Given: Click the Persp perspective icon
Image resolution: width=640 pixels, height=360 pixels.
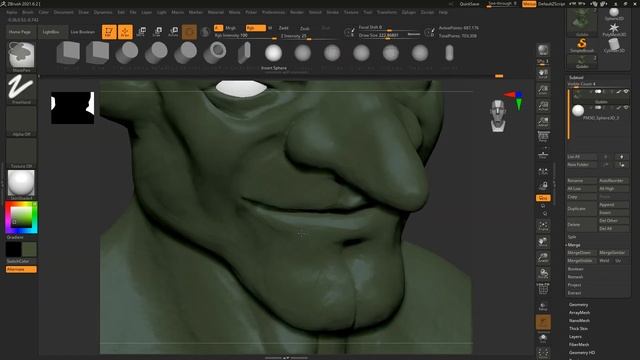Looking at the screenshot, I should point(543,137).
